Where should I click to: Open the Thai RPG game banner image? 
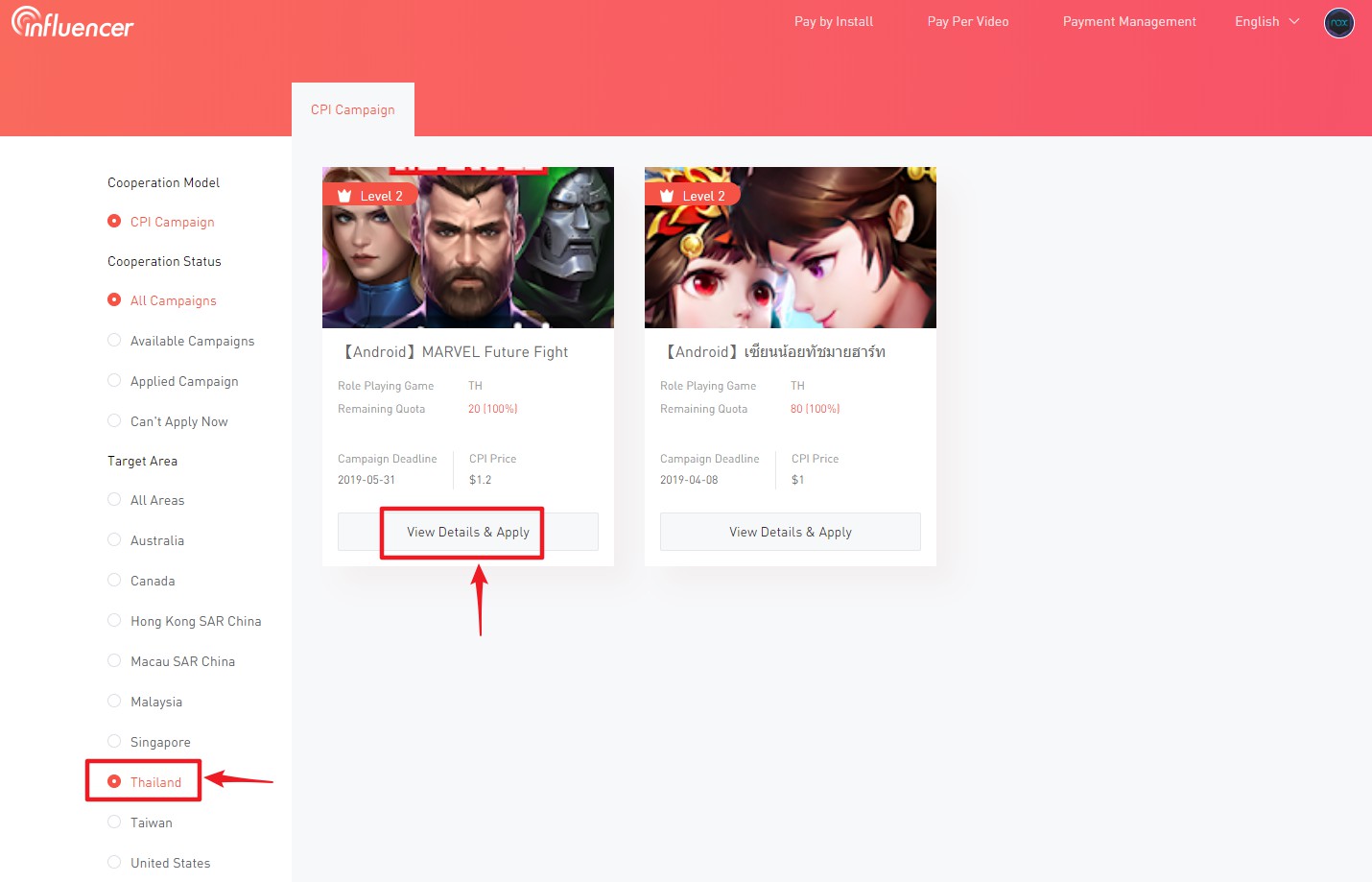point(790,259)
